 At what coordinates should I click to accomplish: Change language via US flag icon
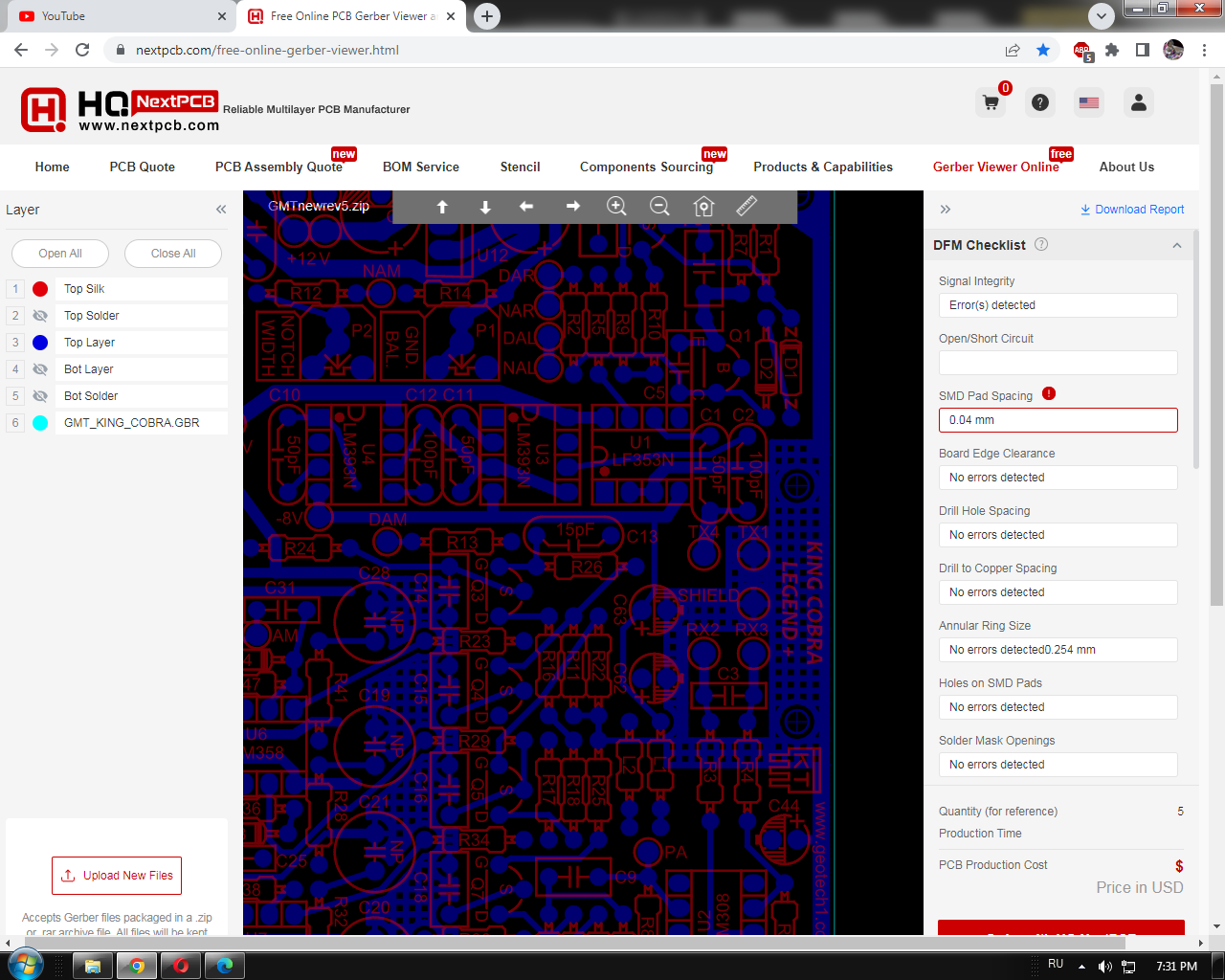[x=1089, y=102]
